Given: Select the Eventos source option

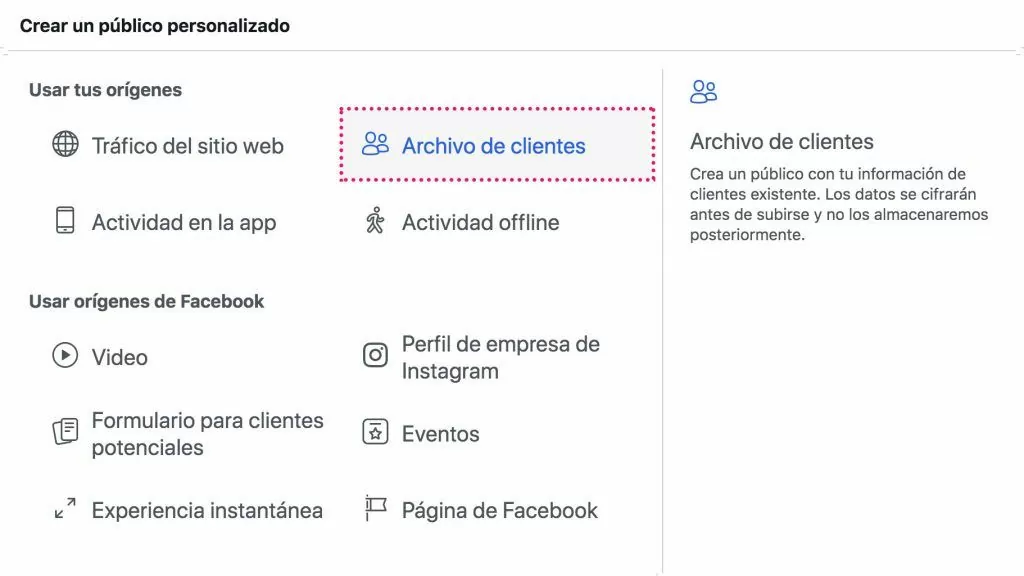Looking at the screenshot, I should point(421,434).
